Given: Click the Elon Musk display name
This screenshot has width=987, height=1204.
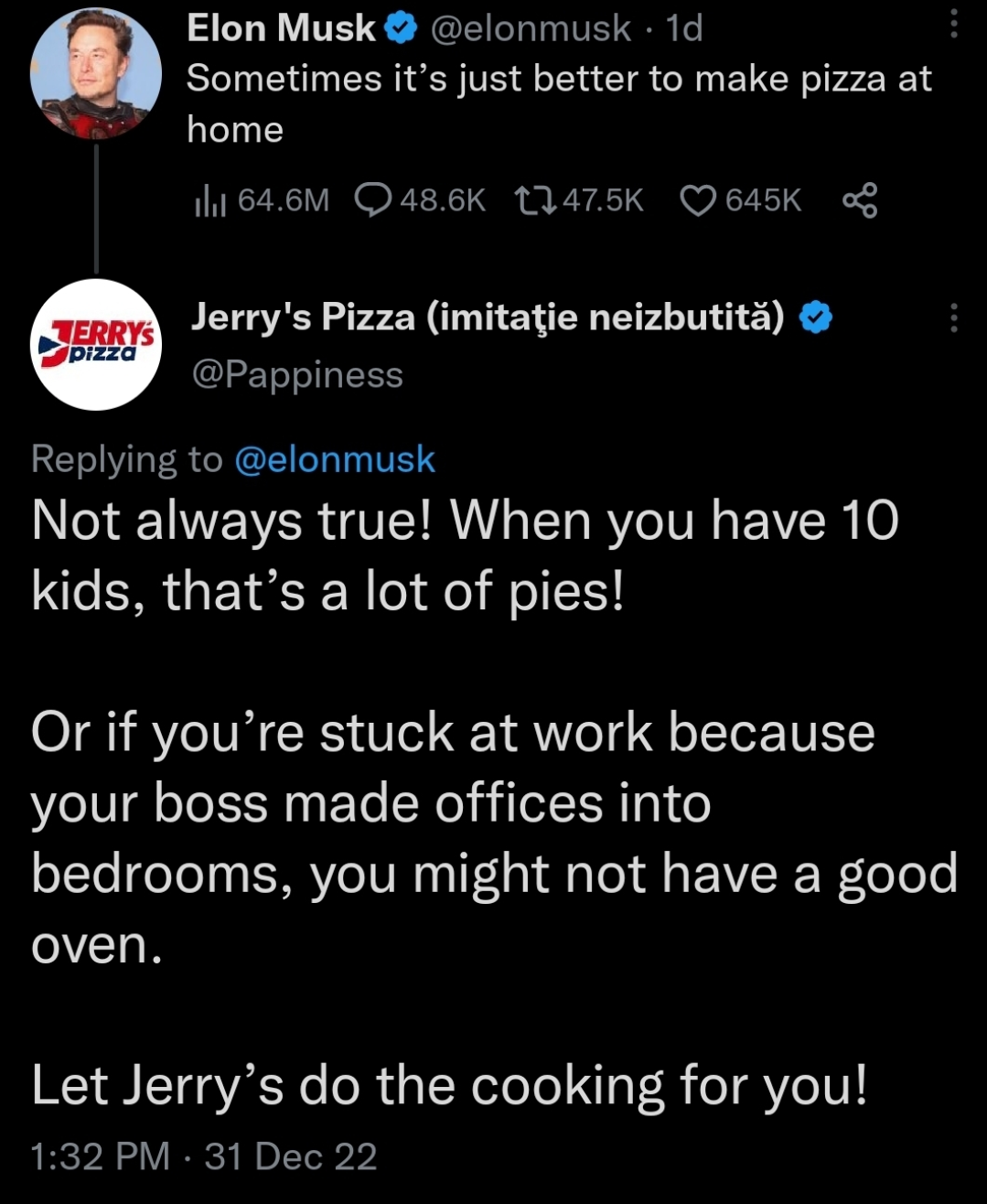Looking at the screenshot, I should coord(281,29).
